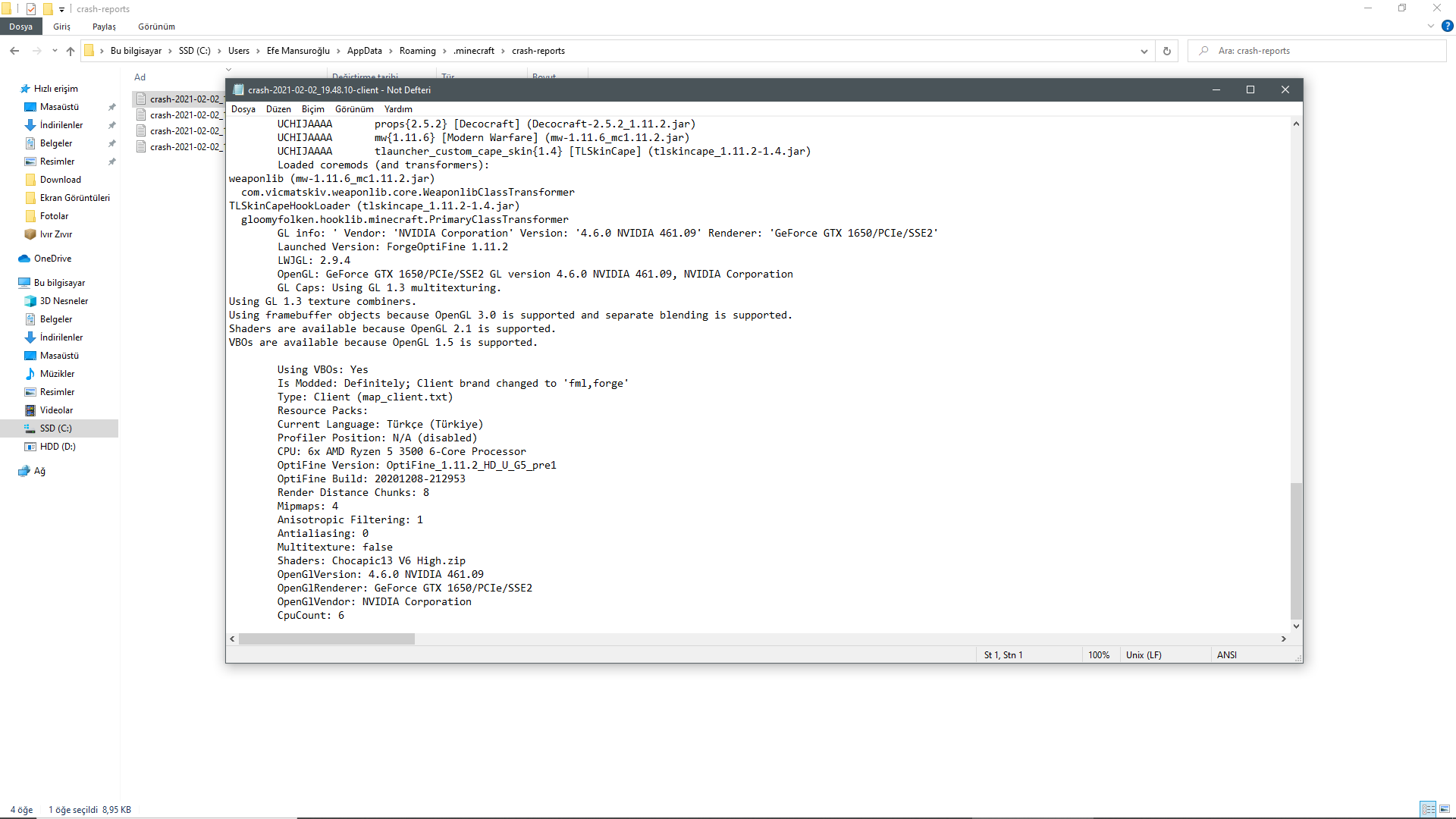This screenshot has width=1456, height=819.
Task: Open the Hızlı erişim star icon
Action: click(25, 89)
